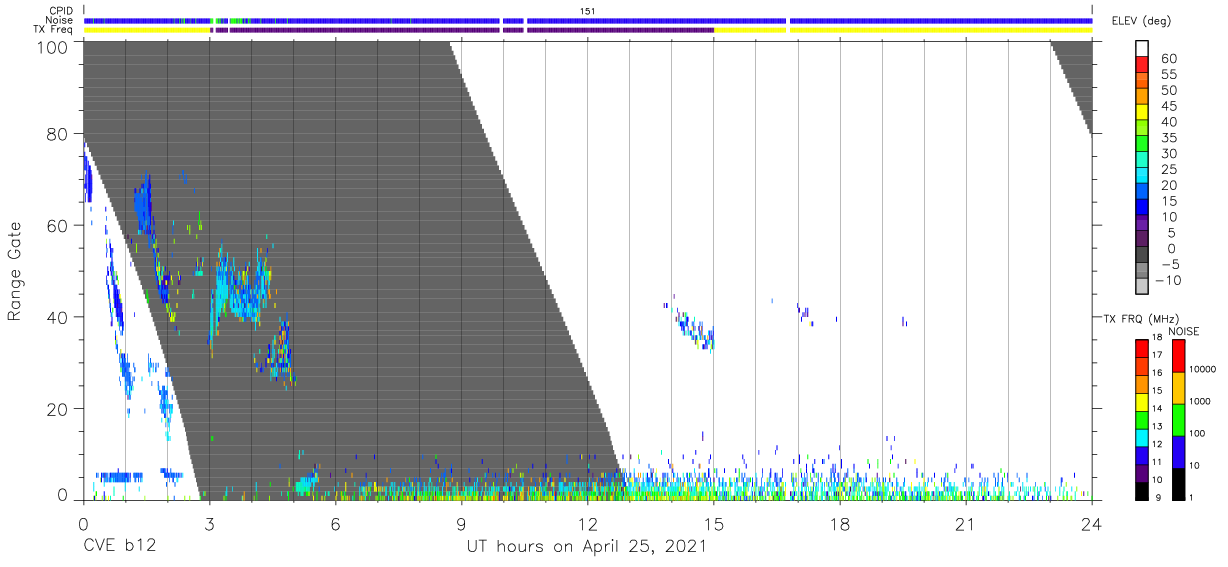Click the 9 tick on the TX FRQ scale
1228x567 pixels.
coord(1159,498)
